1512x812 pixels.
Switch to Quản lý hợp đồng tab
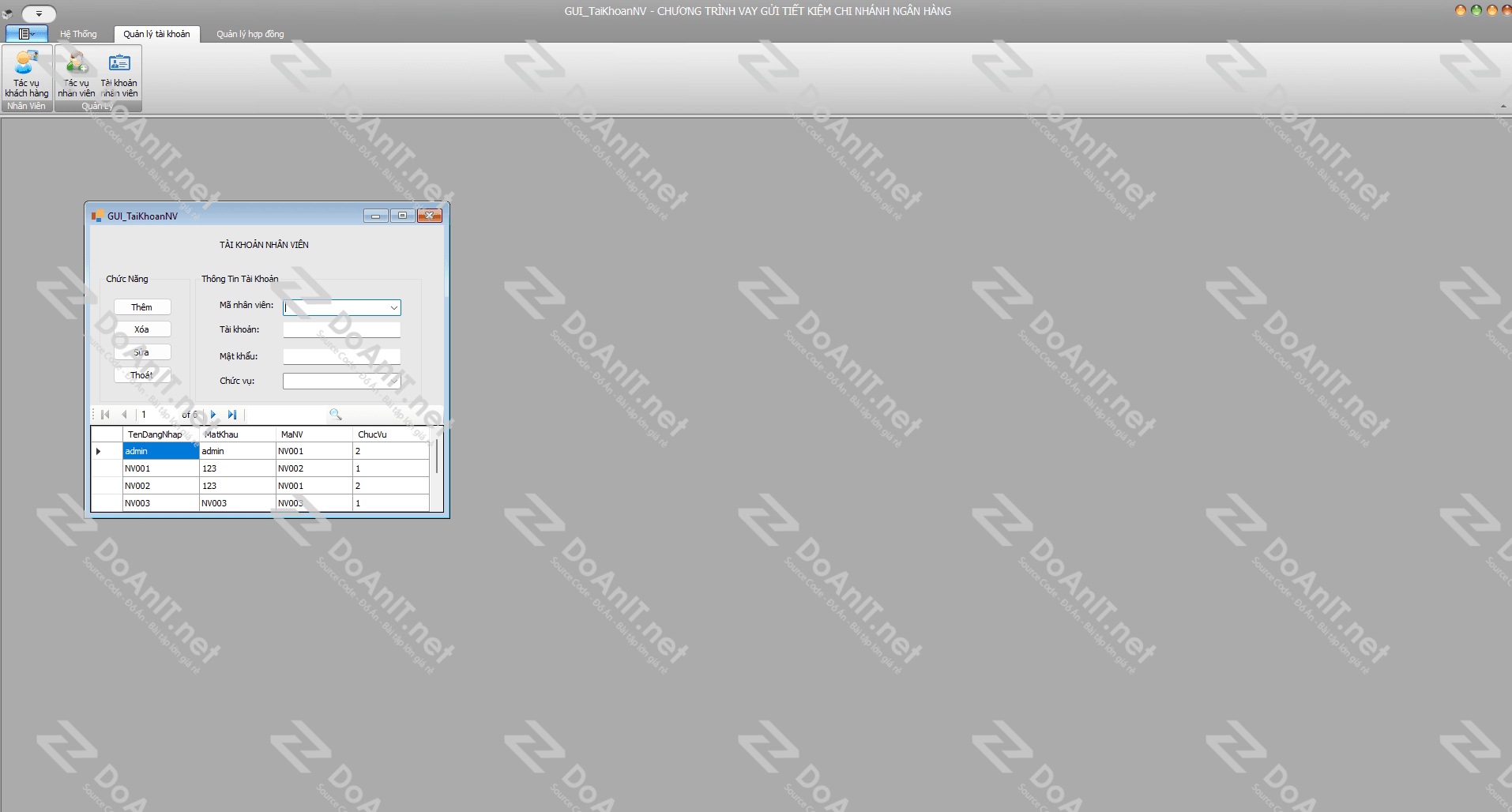tap(250, 34)
